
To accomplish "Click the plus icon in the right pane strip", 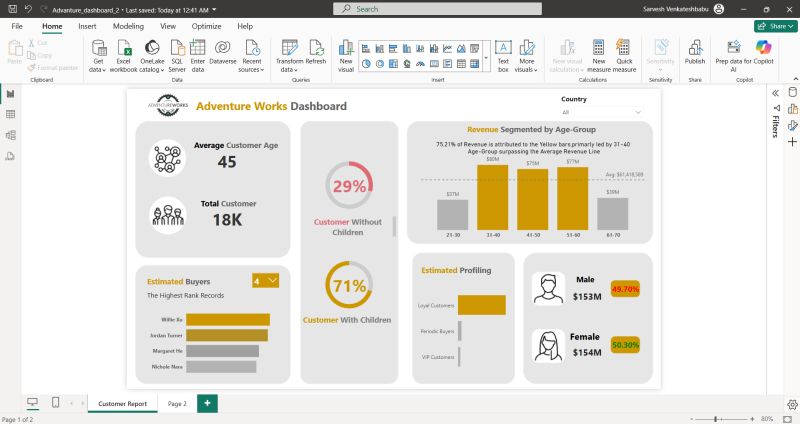I will click(x=792, y=142).
